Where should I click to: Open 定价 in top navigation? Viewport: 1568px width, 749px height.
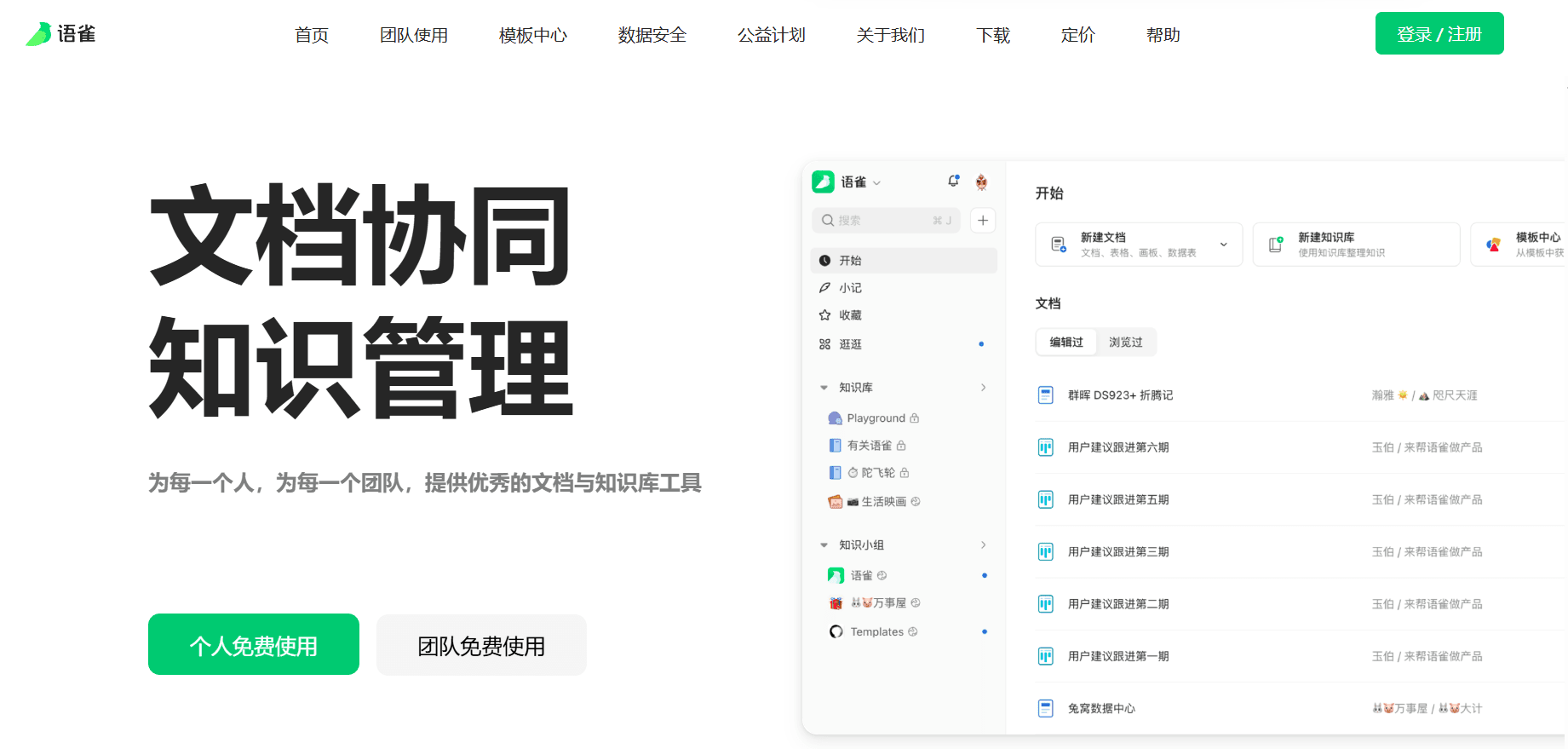point(1078,35)
